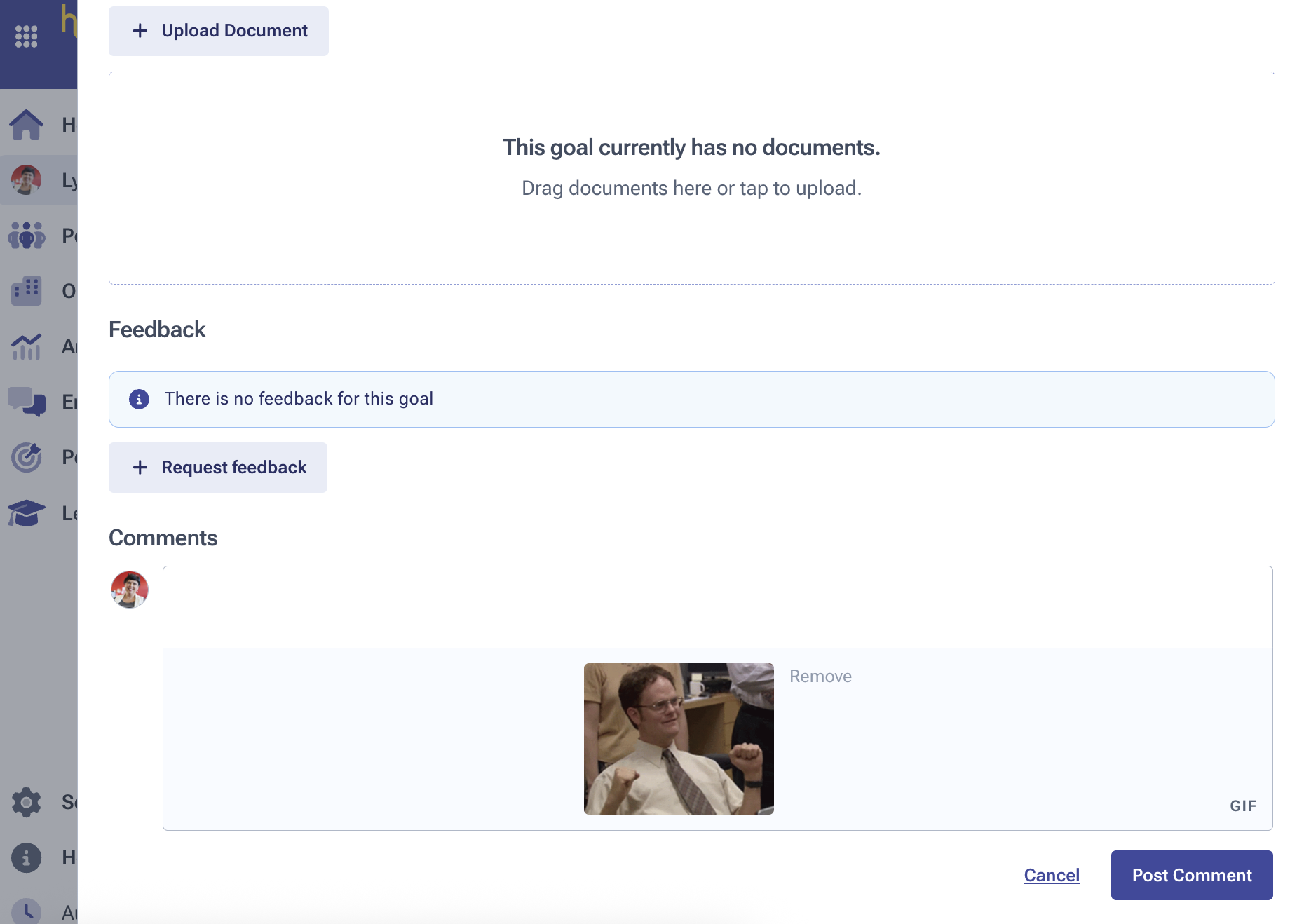
Task: Cancel the comment via Cancel link
Action: 1052,875
